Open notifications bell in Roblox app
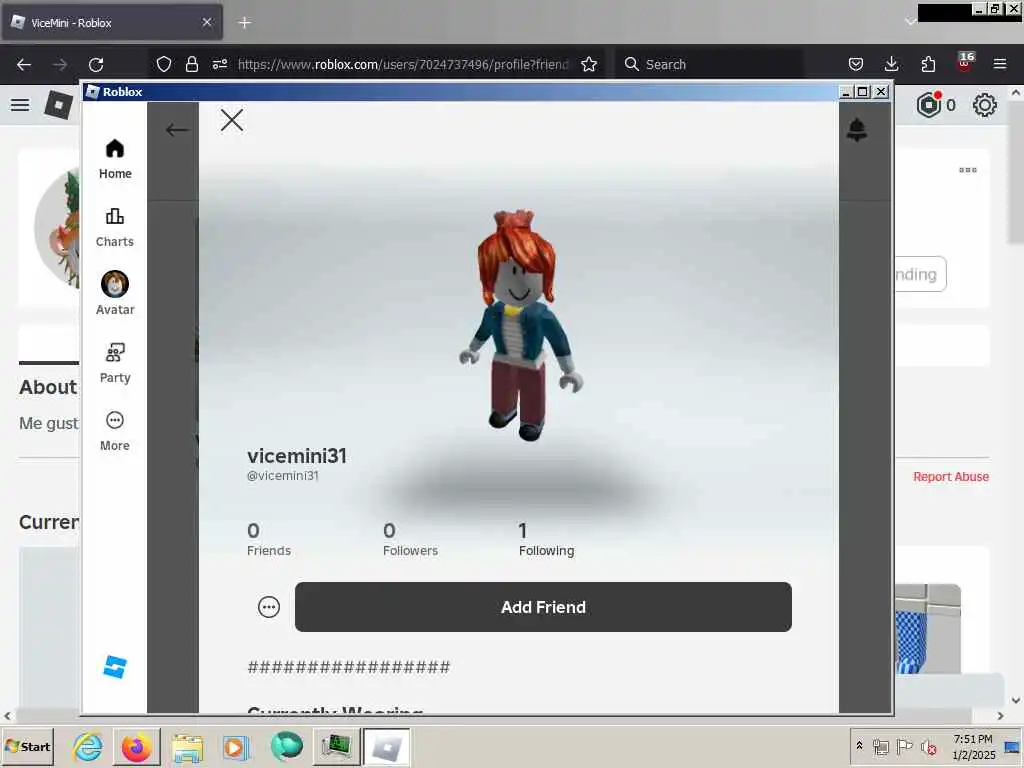The height and width of the screenshot is (768, 1024). [857, 129]
